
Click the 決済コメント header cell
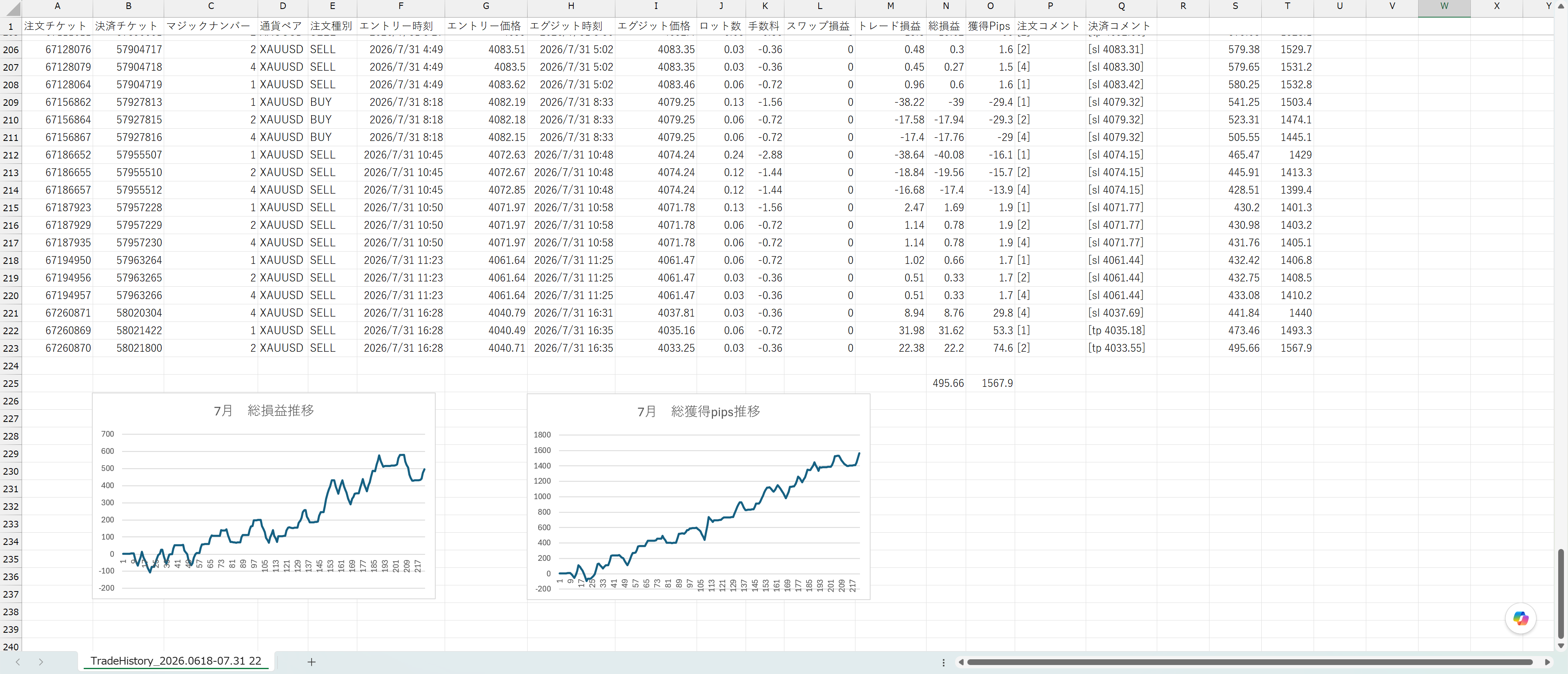click(x=1121, y=26)
